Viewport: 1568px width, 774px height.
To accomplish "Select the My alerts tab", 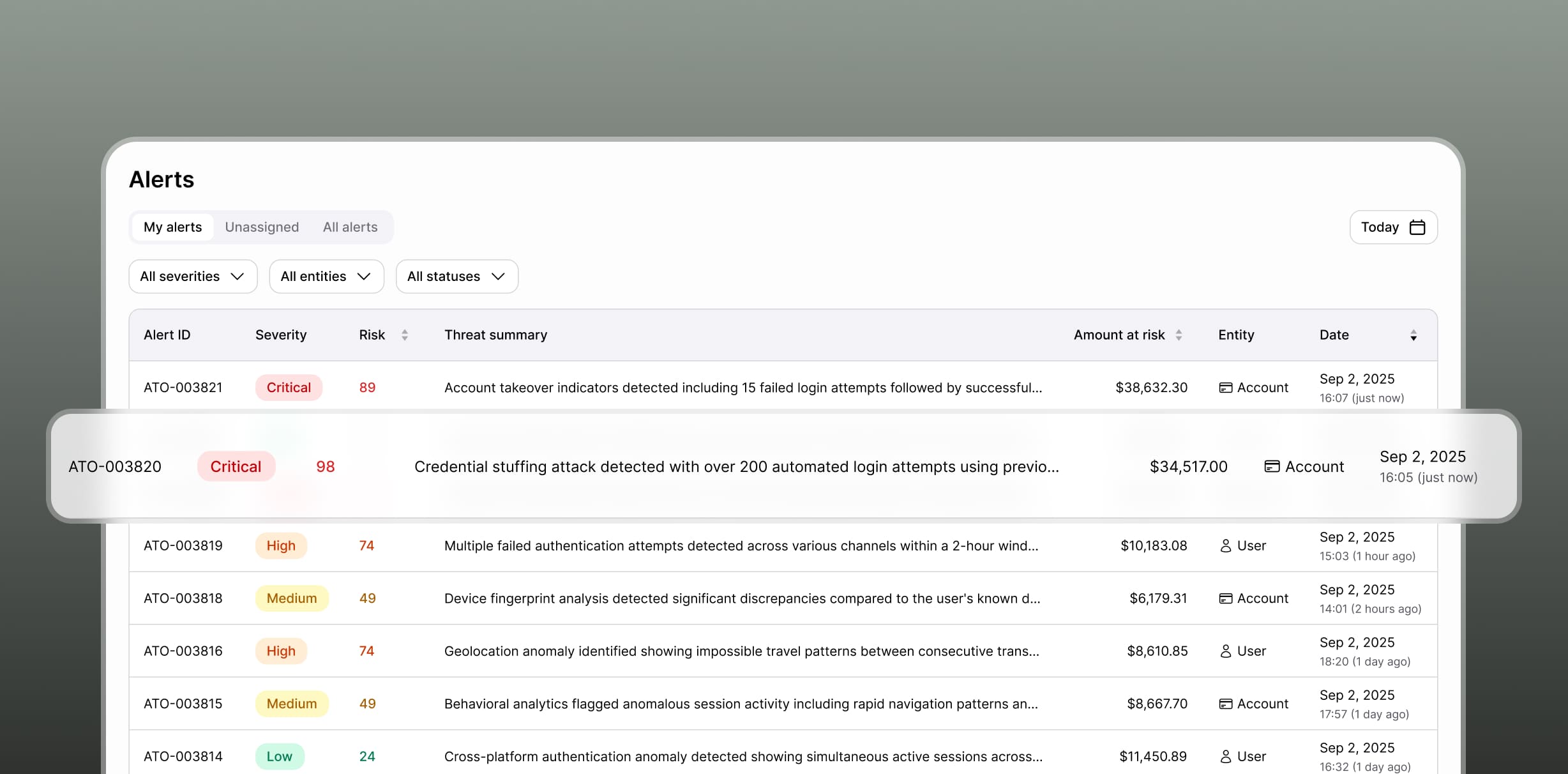I will [172, 227].
